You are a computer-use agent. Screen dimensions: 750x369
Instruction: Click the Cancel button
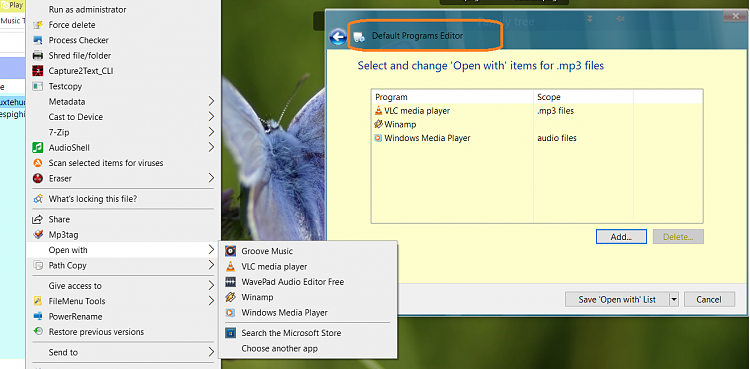pyautogui.click(x=709, y=300)
